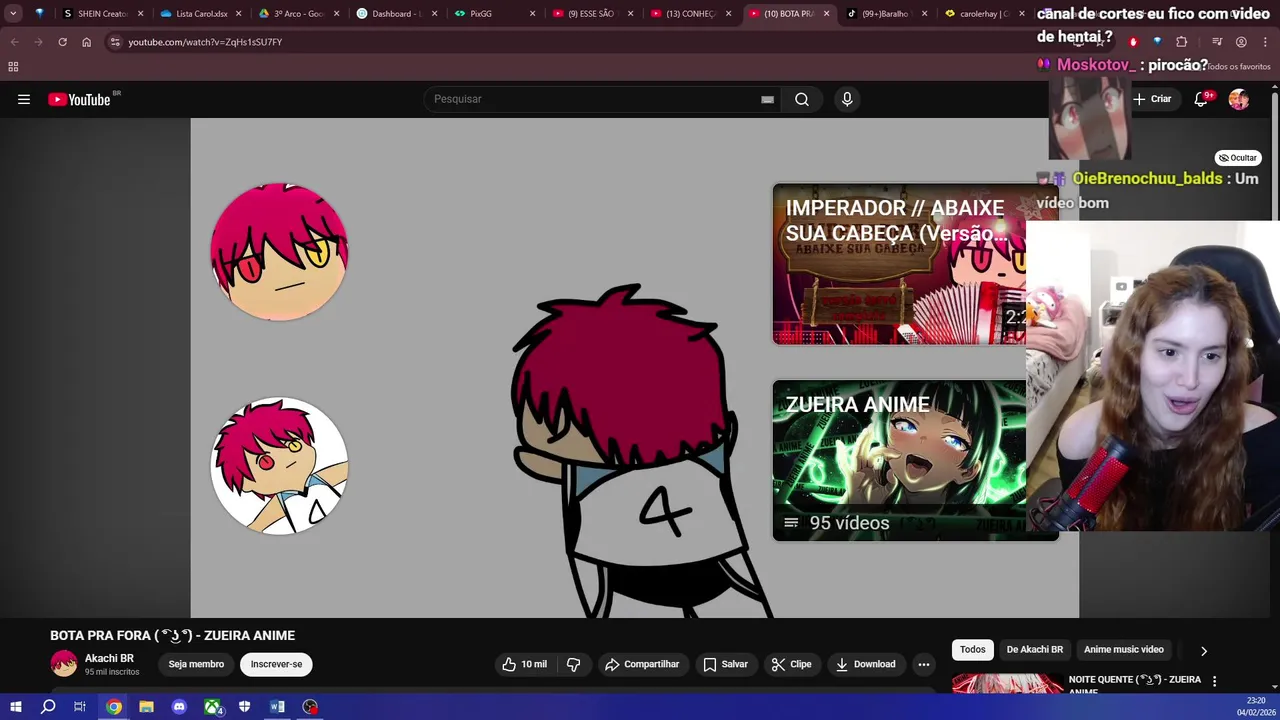Navigate back in Chrome
1280x720 pixels.
[x=14, y=42]
